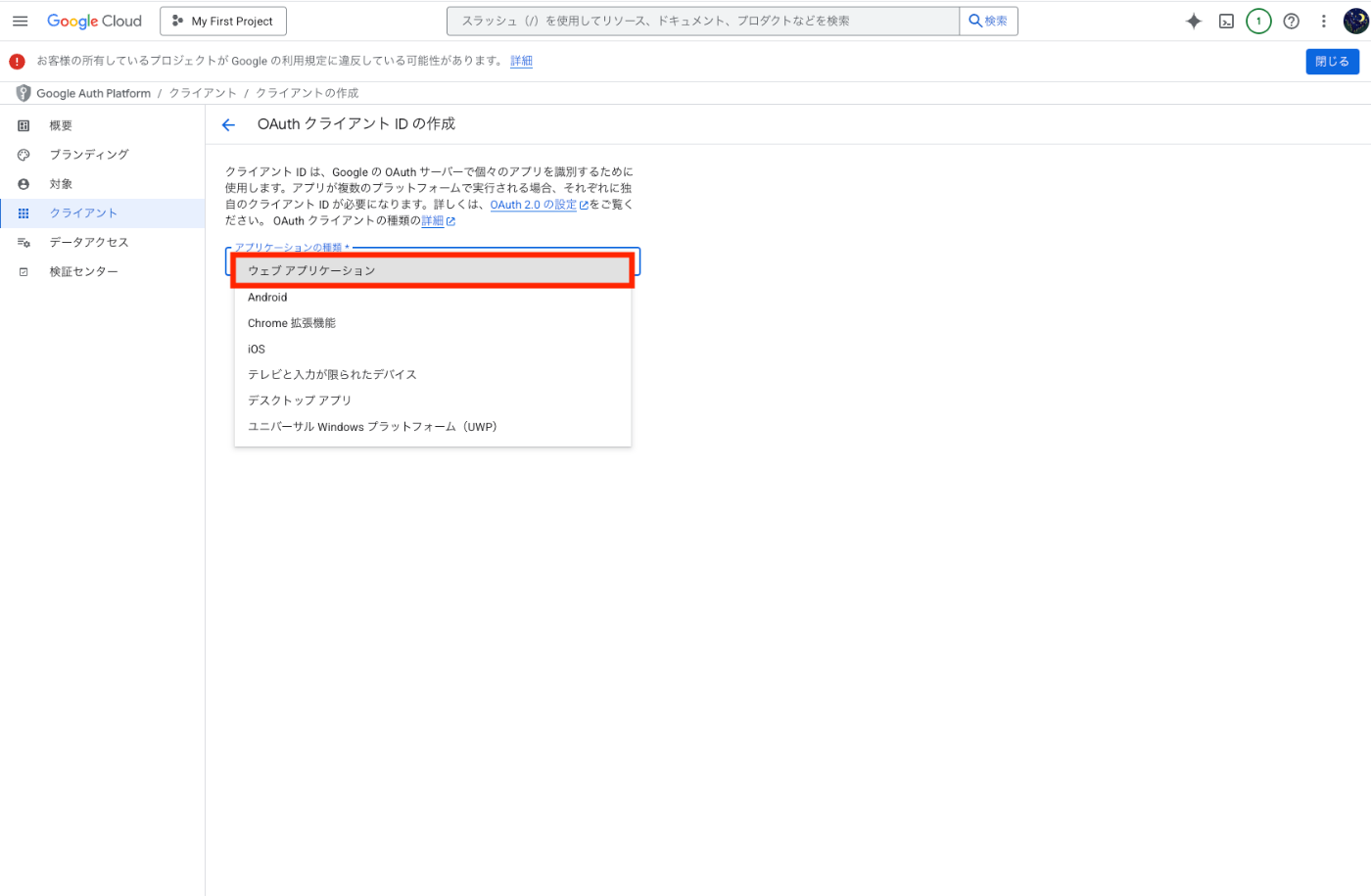This screenshot has width=1371, height=896.
Task: Go back using the left arrow icon
Action: coord(228,124)
